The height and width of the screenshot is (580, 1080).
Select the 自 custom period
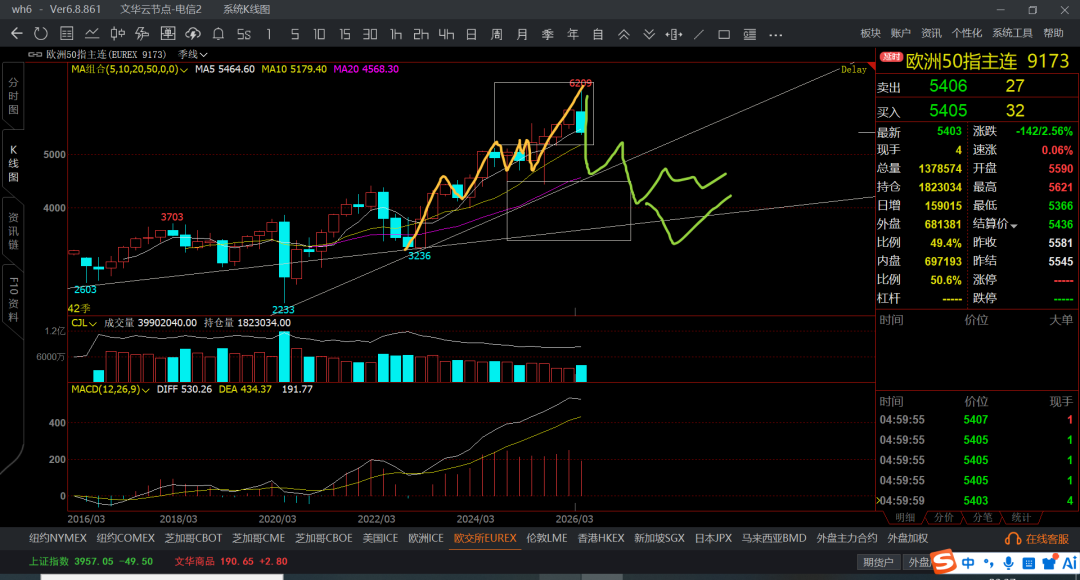click(x=598, y=34)
